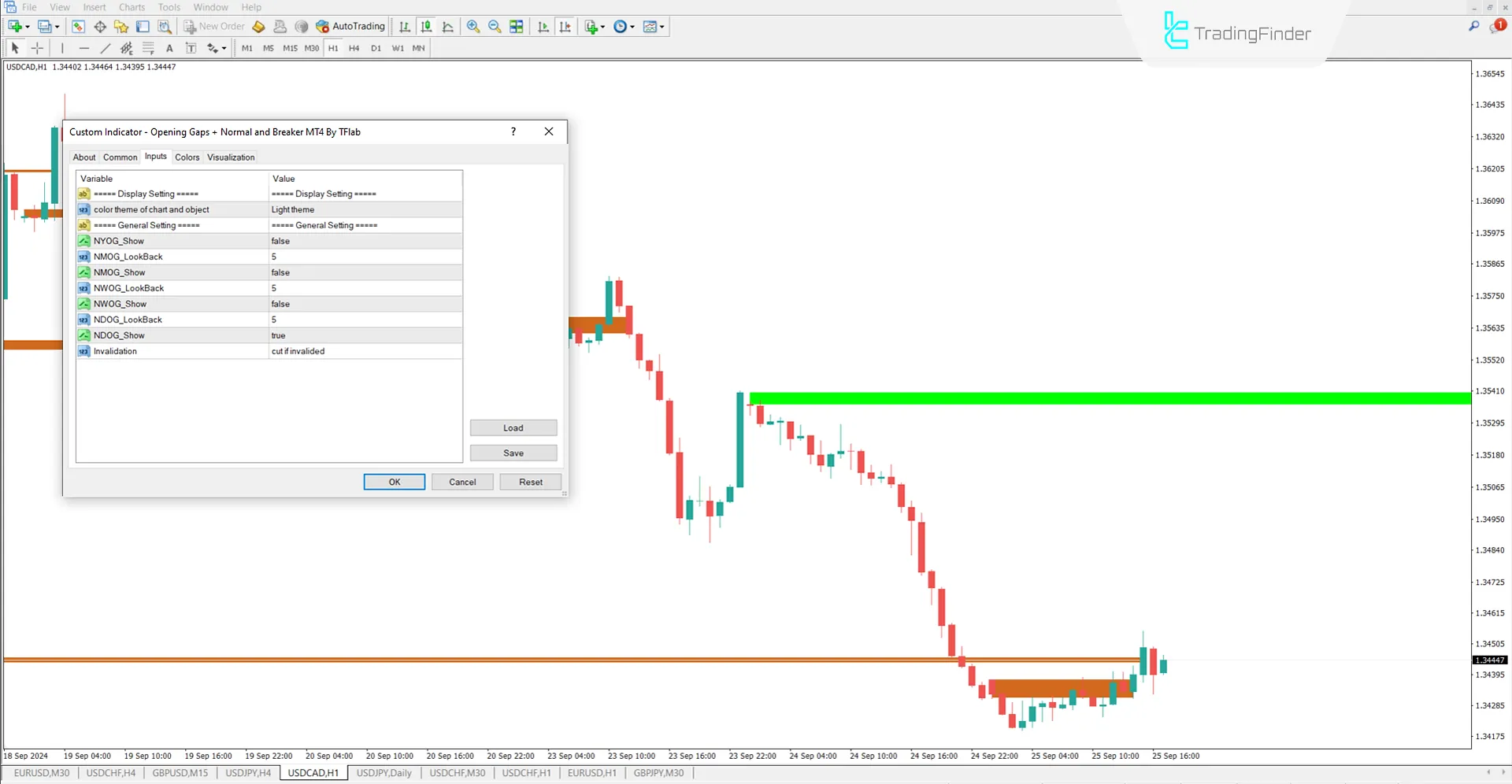Screen dimensions: 1512x784
Task: Select D1 timeframe button
Action: [x=376, y=48]
